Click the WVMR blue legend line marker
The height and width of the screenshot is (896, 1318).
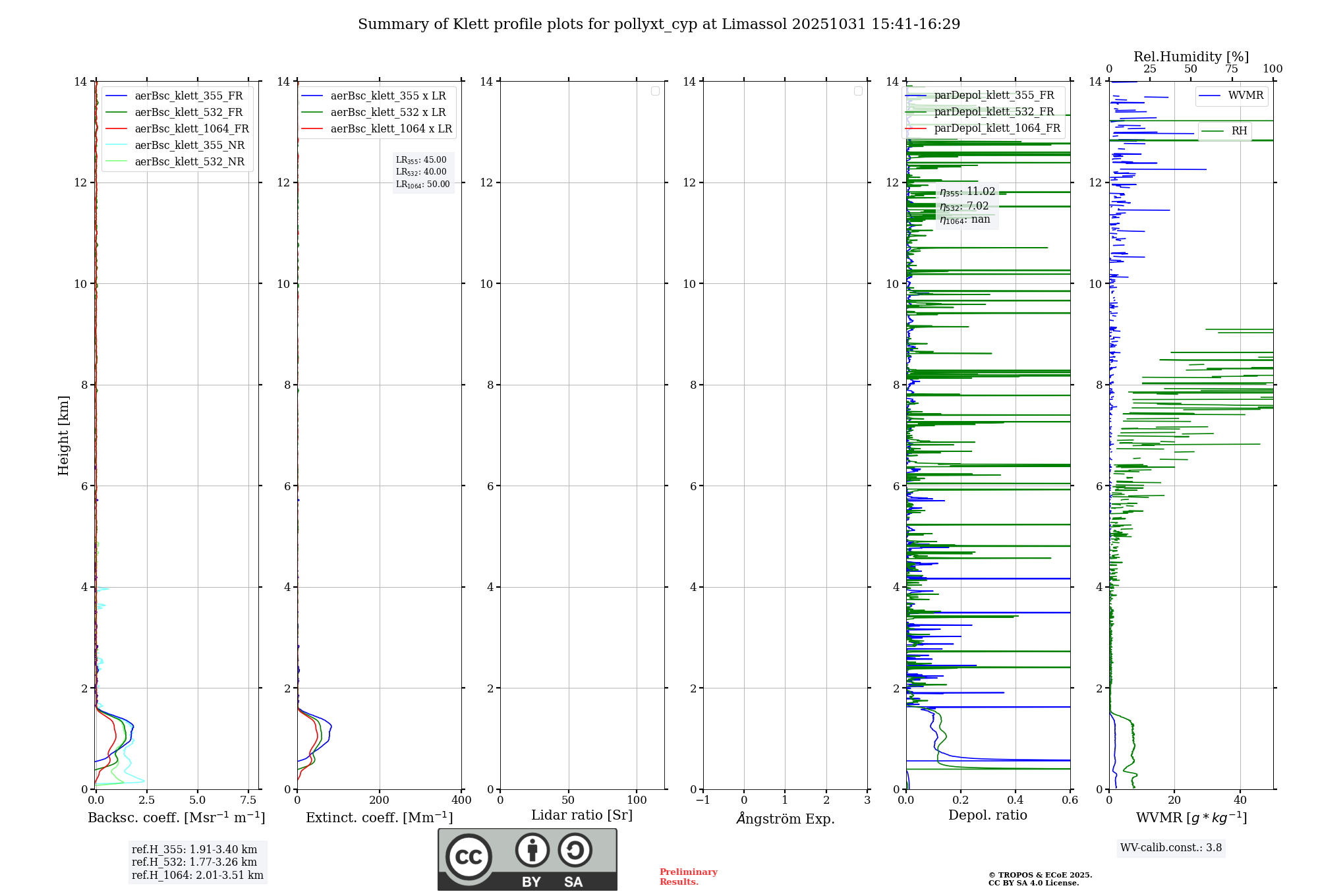(x=1209, y=96)
